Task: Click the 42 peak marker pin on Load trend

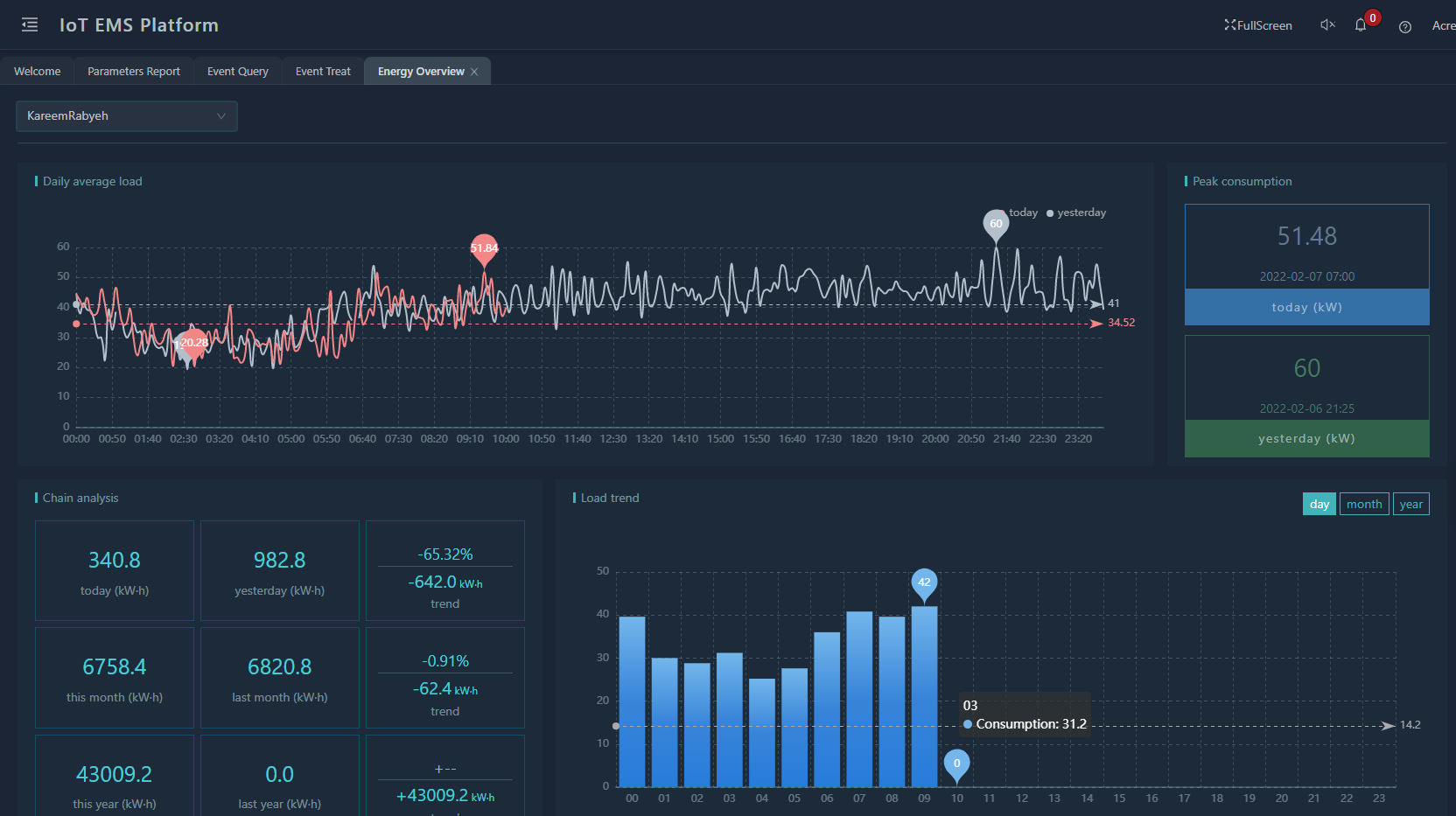Action: (x=924, y=582)
